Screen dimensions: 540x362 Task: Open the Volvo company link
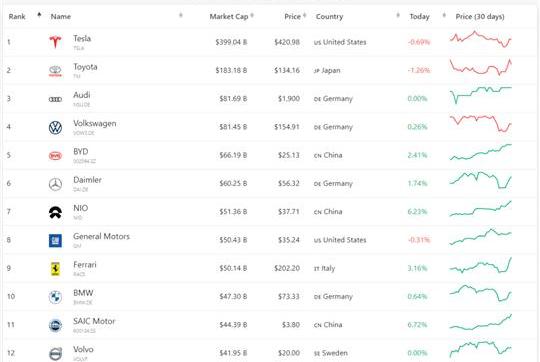83,349
